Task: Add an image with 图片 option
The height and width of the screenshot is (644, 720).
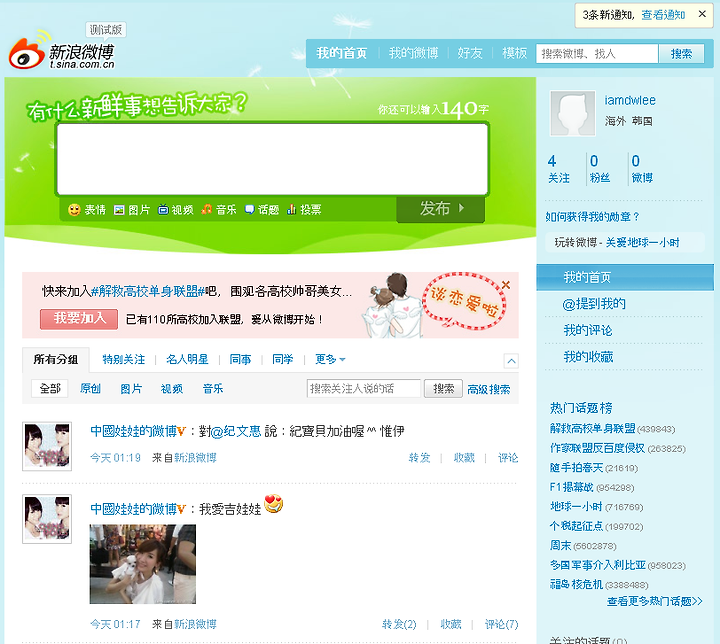Action: click(132, 210)
